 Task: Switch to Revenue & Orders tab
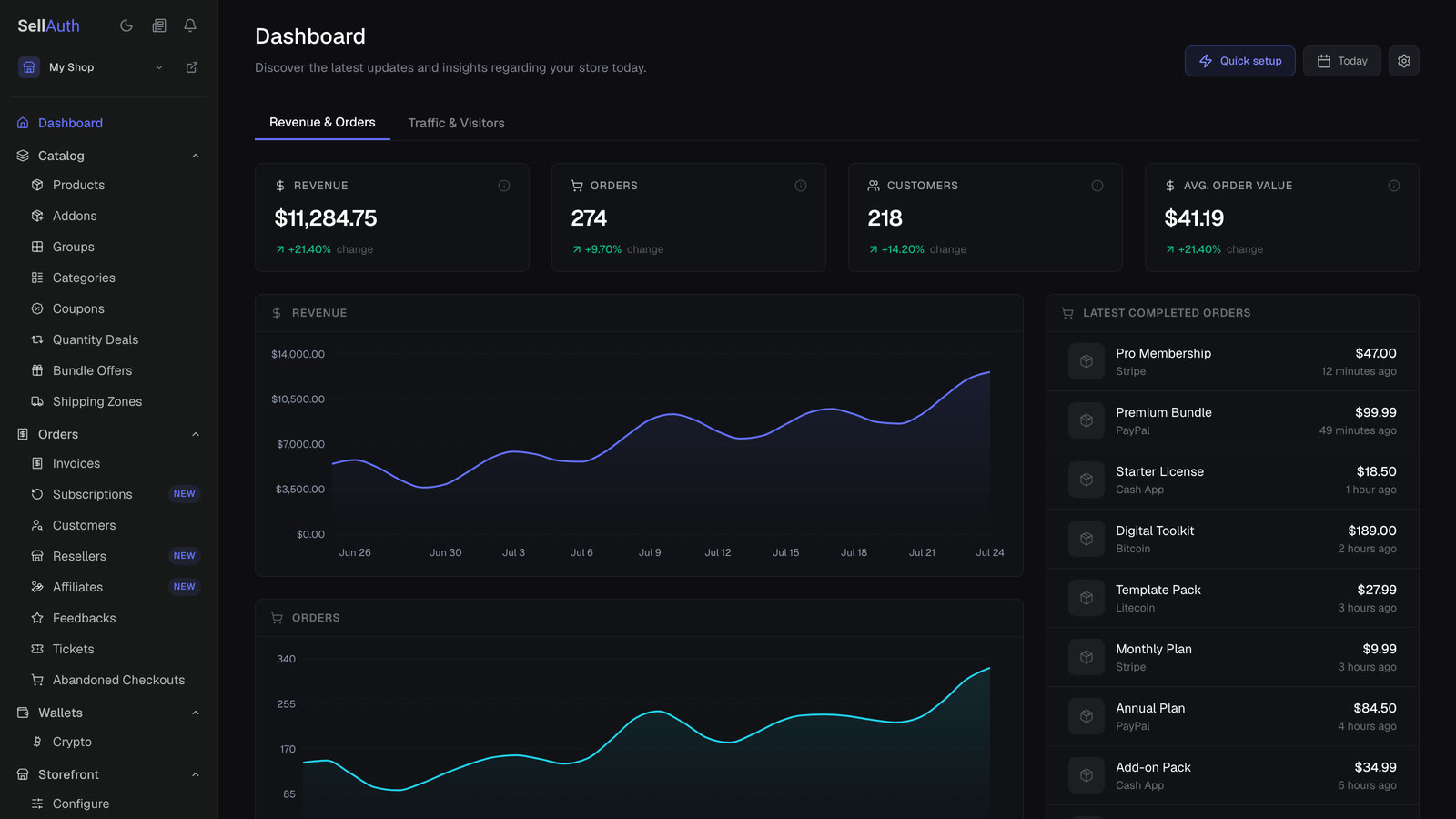click(322, 123)
